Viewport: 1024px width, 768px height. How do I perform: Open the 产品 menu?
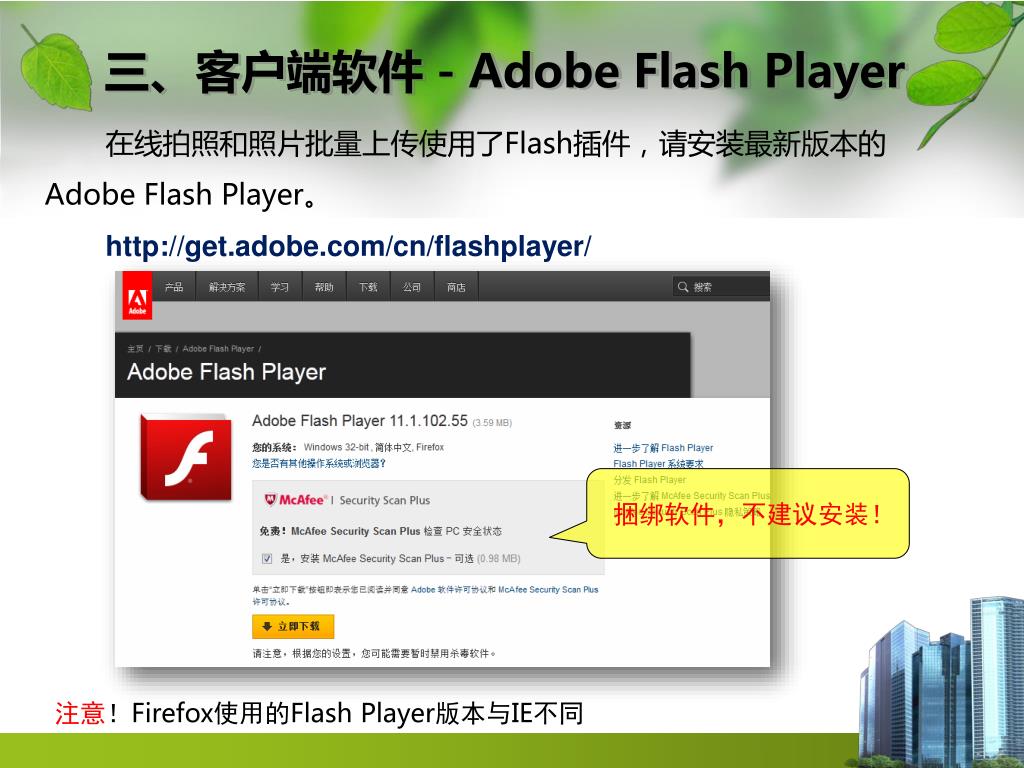174,287
